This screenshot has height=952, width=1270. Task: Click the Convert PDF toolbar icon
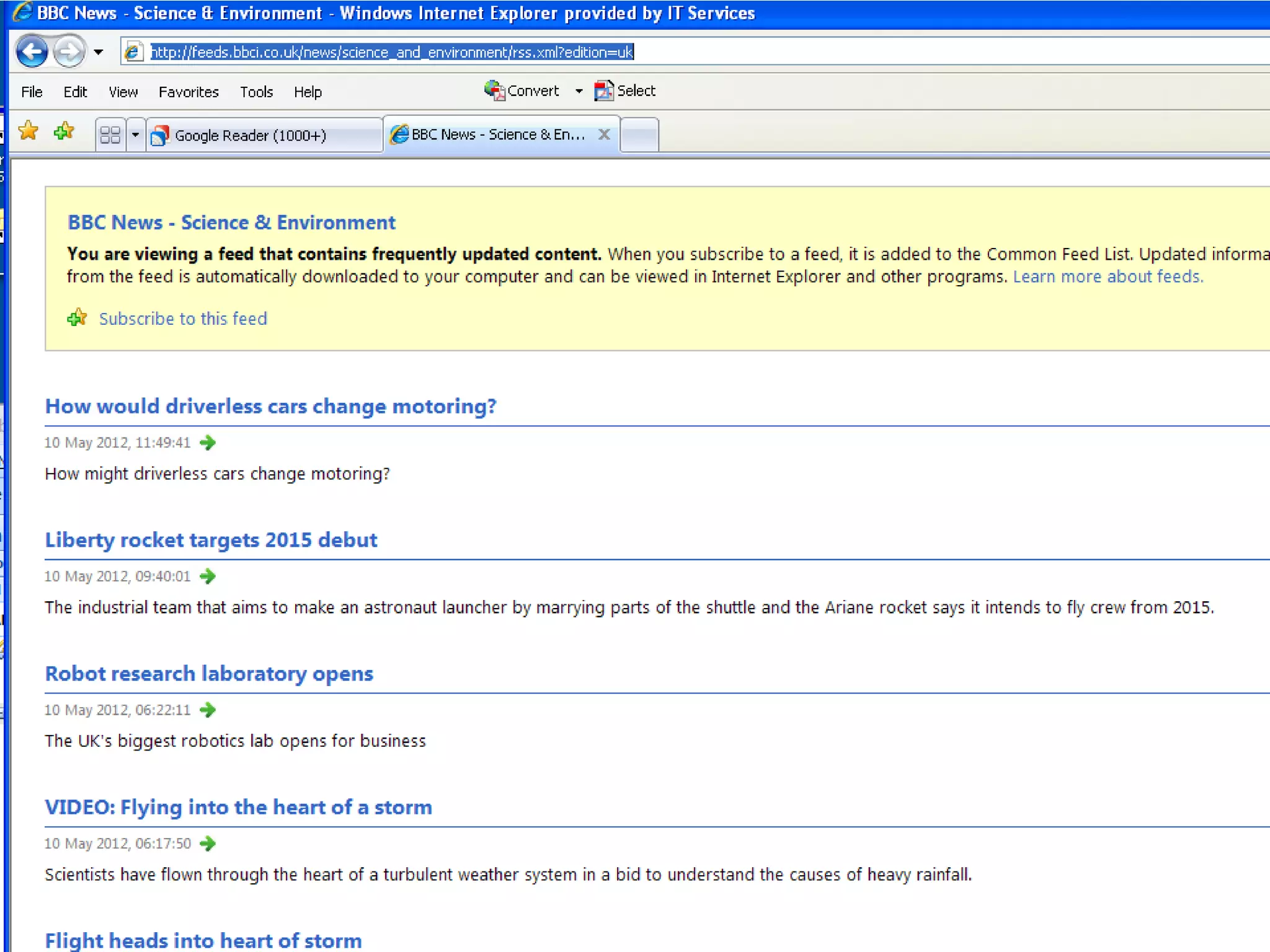tap(494, 91)
